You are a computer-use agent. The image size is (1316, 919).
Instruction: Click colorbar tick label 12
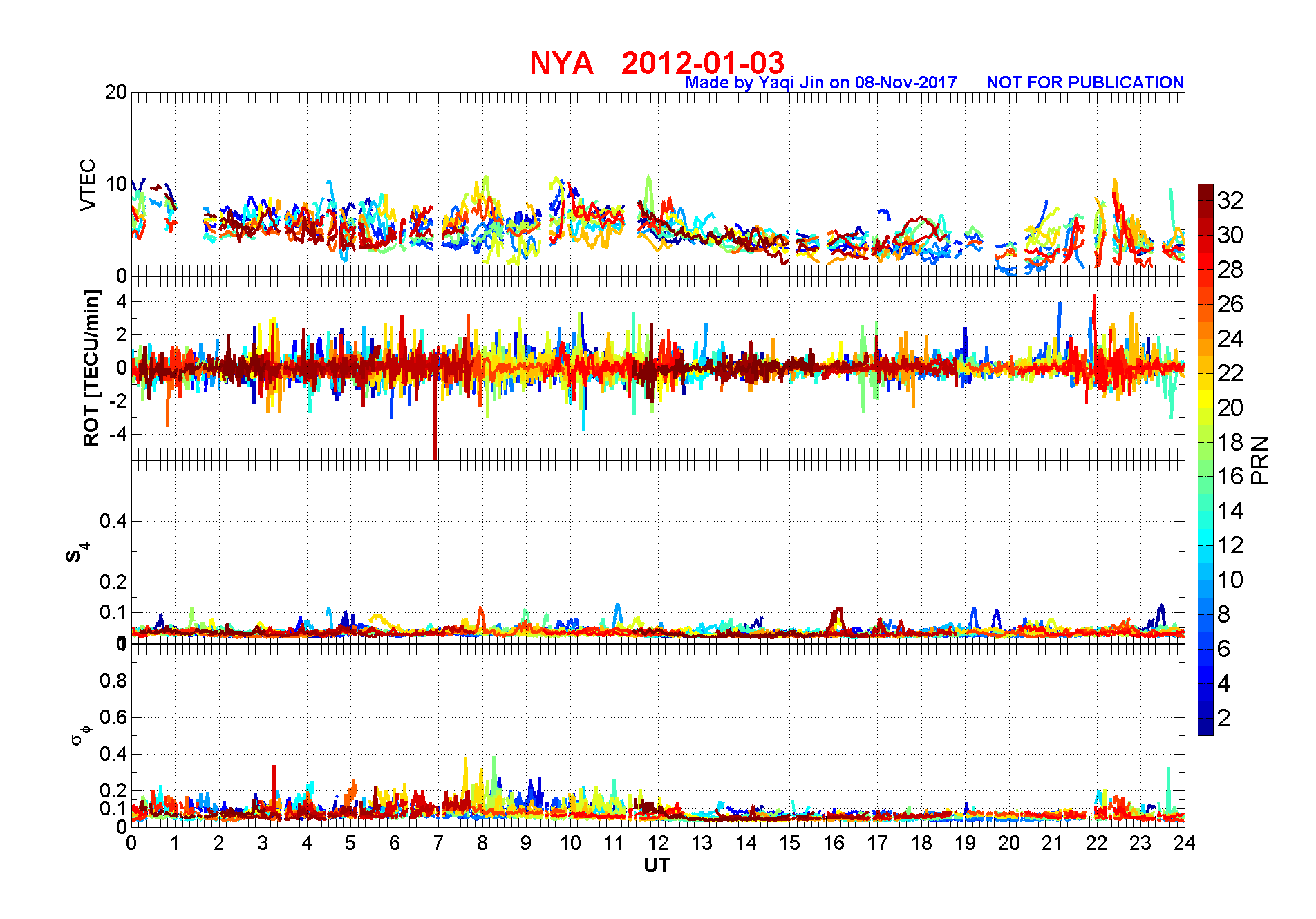coord(1230,545)
